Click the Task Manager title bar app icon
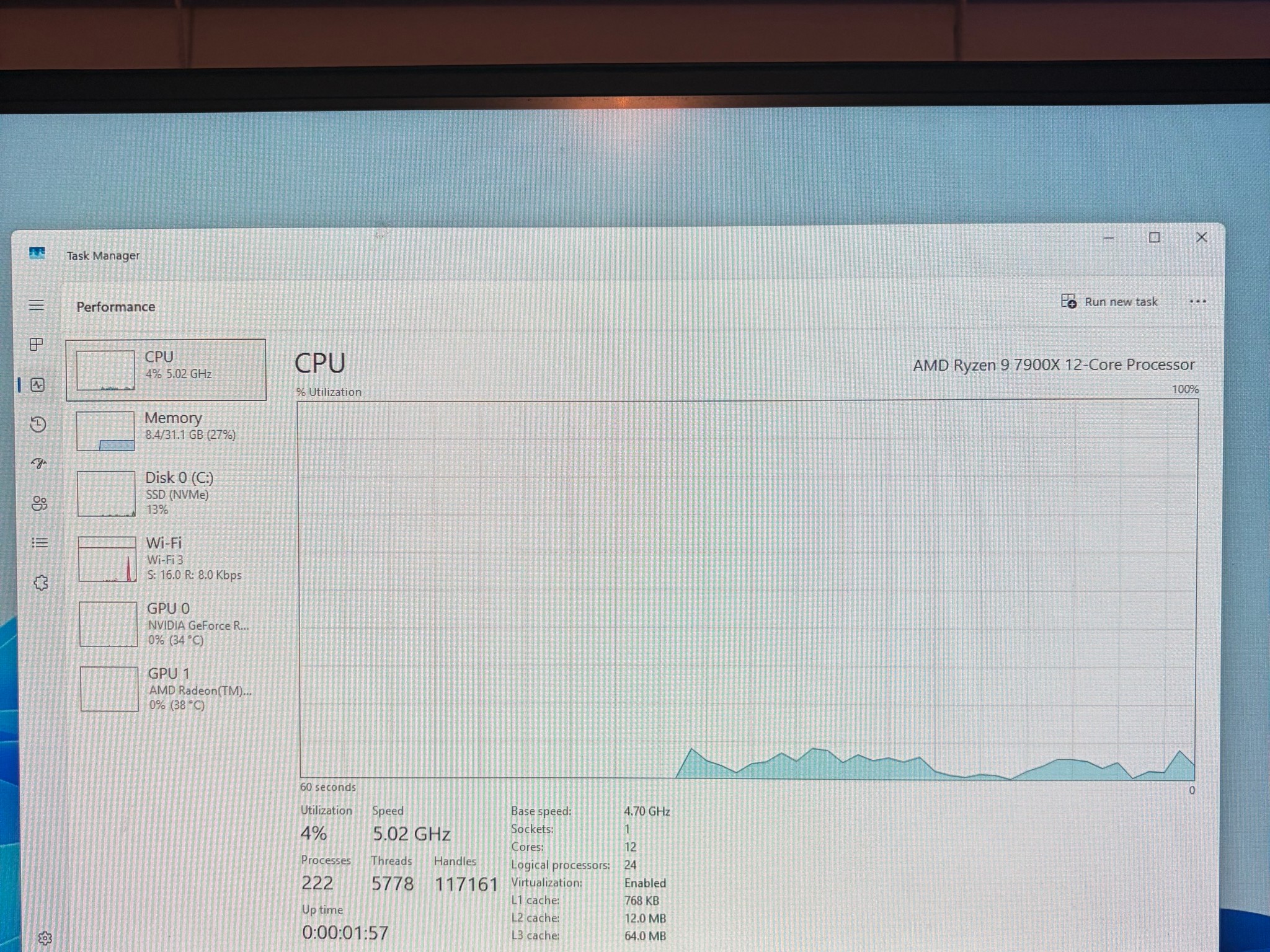Image resolution: width=1270 pixels, height=952 pixels. (x=37, y=253)
